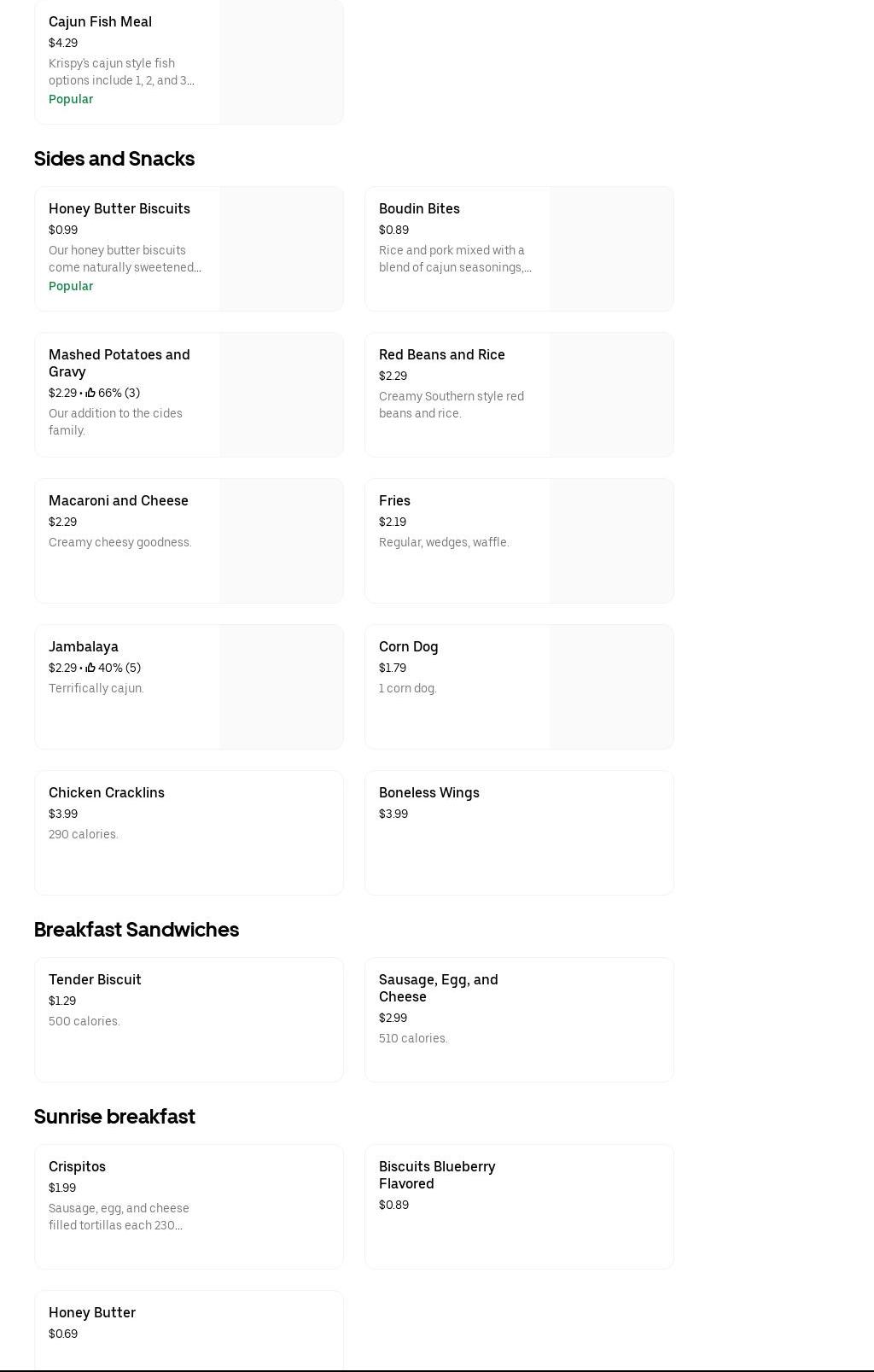
Task: Open the Honey Butter Biscuits item
Action: coord(119,209)
